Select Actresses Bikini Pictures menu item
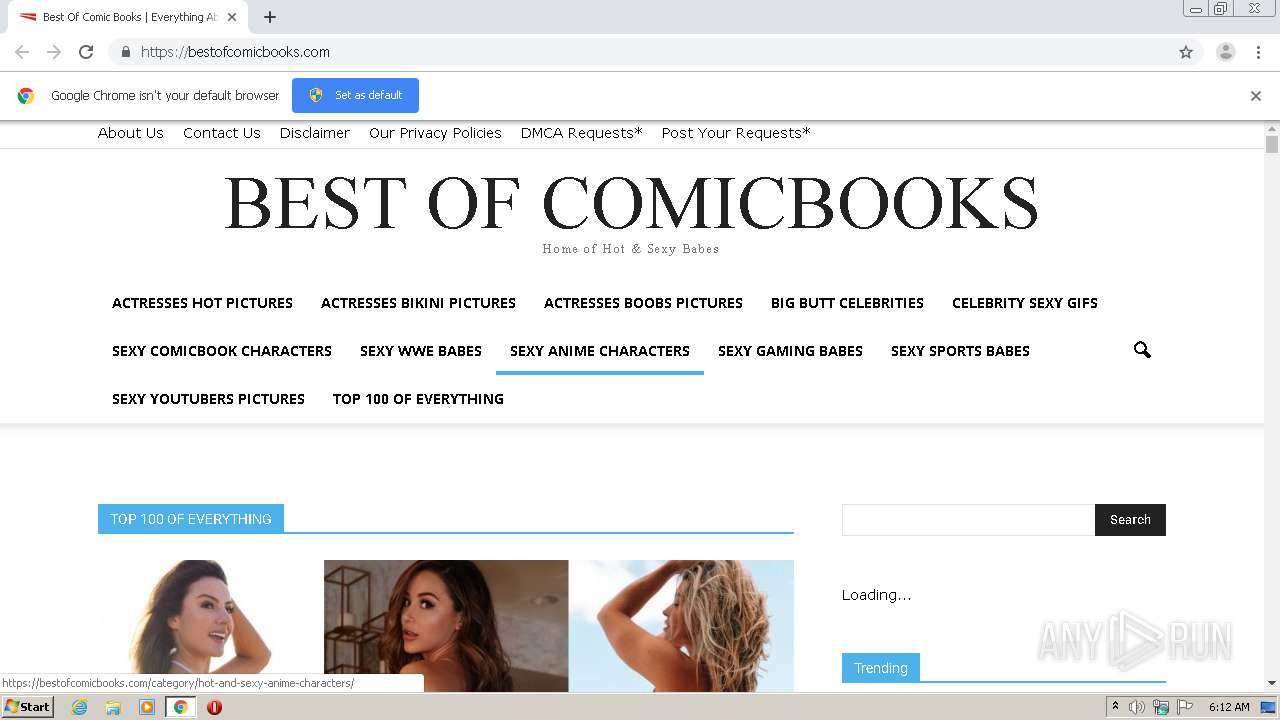The height and width of the screenshot is (720, 1280). pyautogui.click(x=418, y=303)
